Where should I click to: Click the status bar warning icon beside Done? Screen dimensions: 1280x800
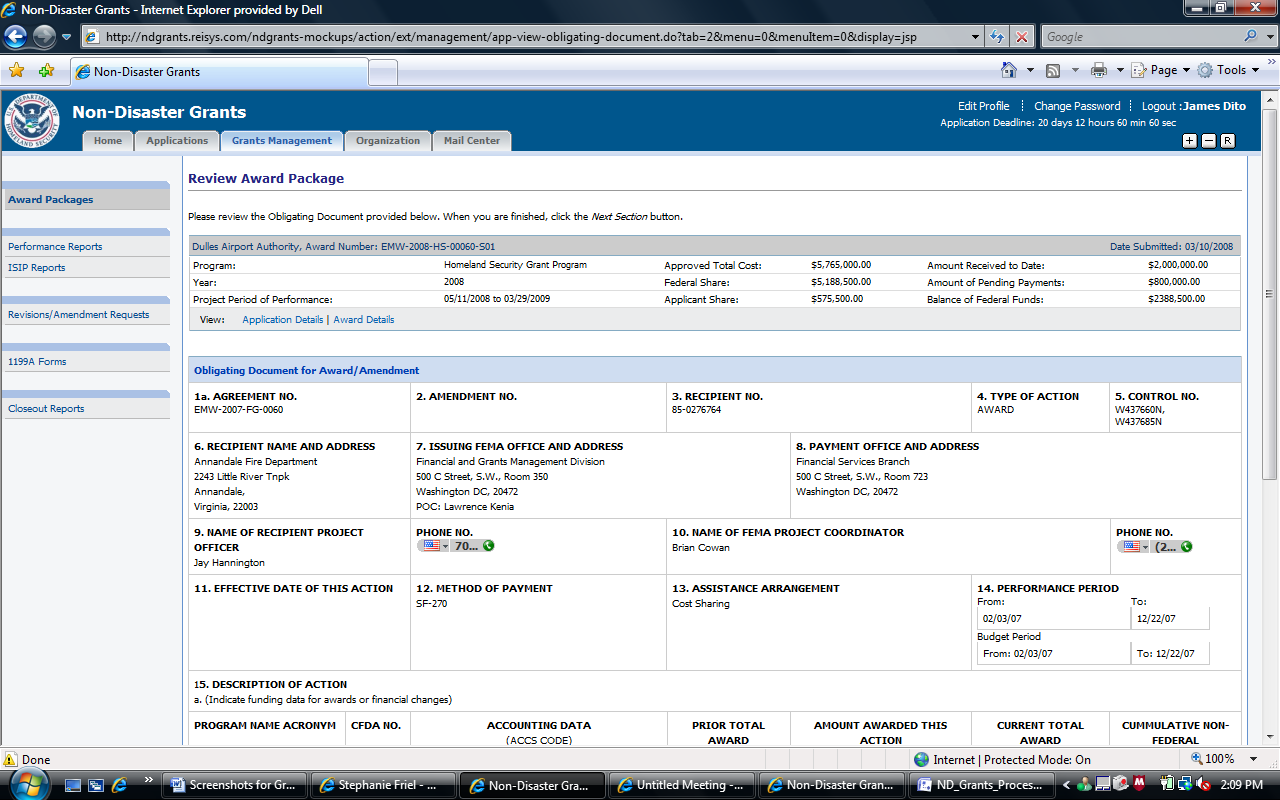pyautogui.click(x=10, y=760)
